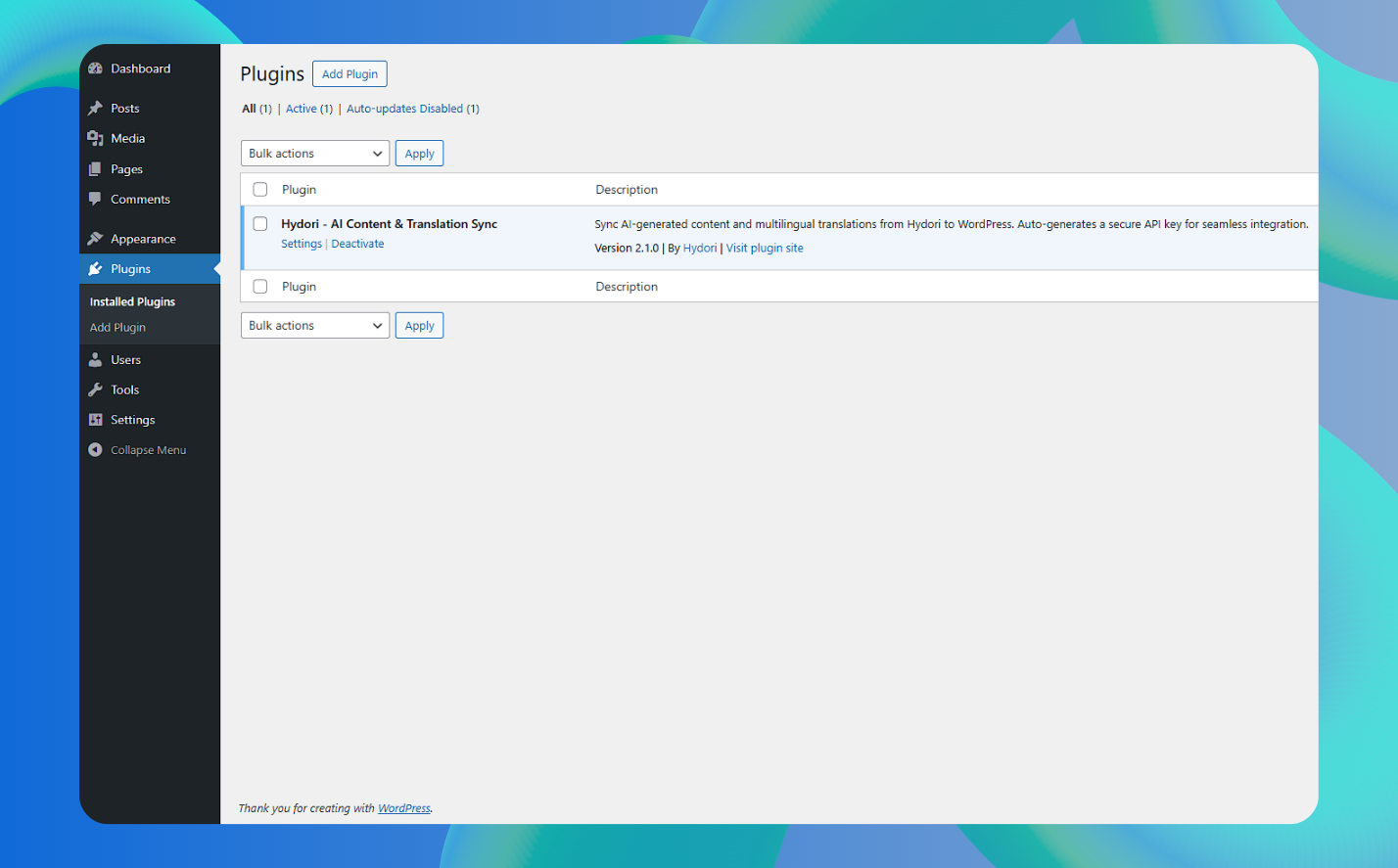
Task: Click the Collapse Menu arrow icon
Action: [x=95, y=450]
